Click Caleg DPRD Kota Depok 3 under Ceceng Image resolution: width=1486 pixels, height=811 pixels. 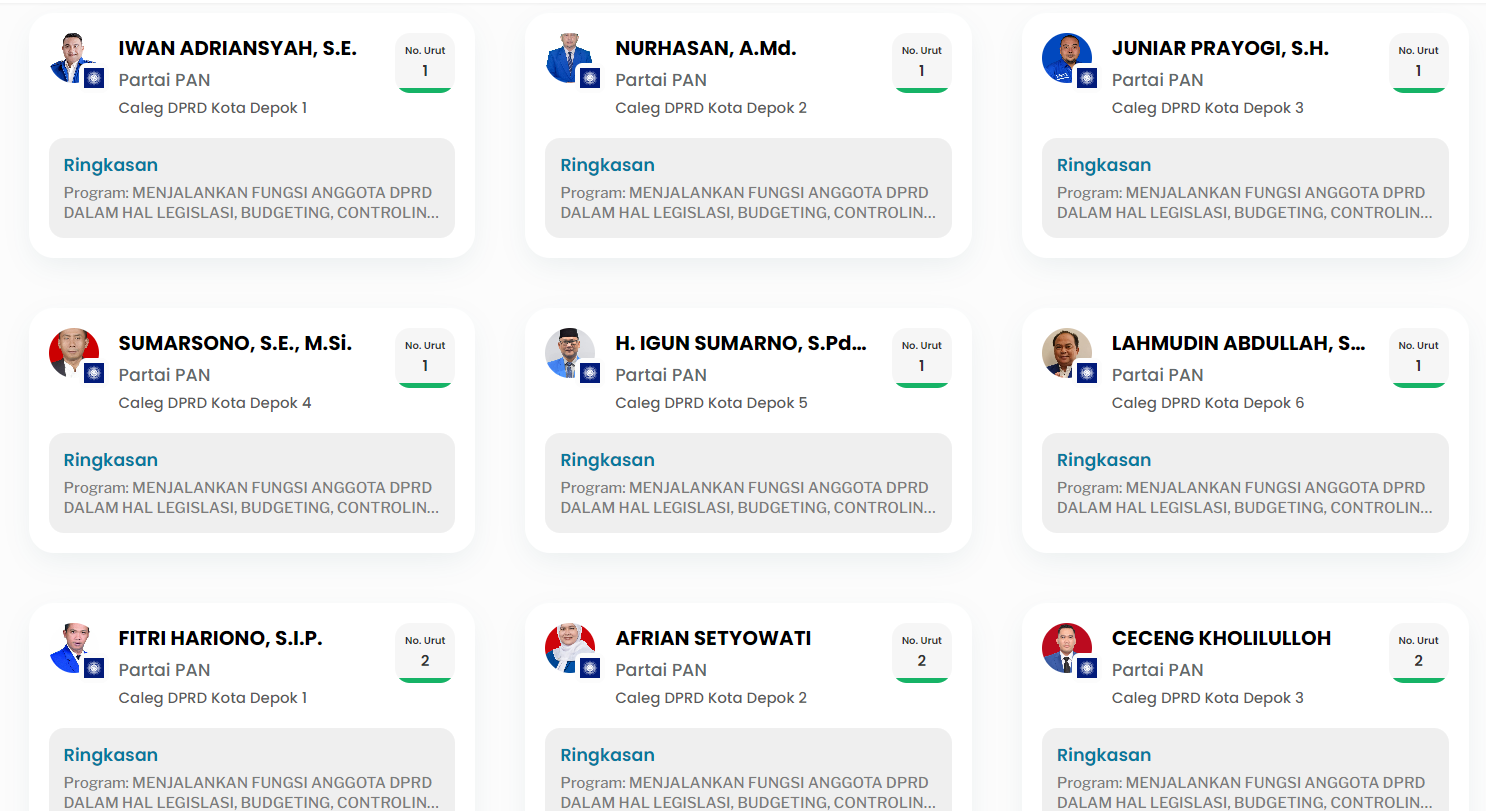tap(1208, 698)
